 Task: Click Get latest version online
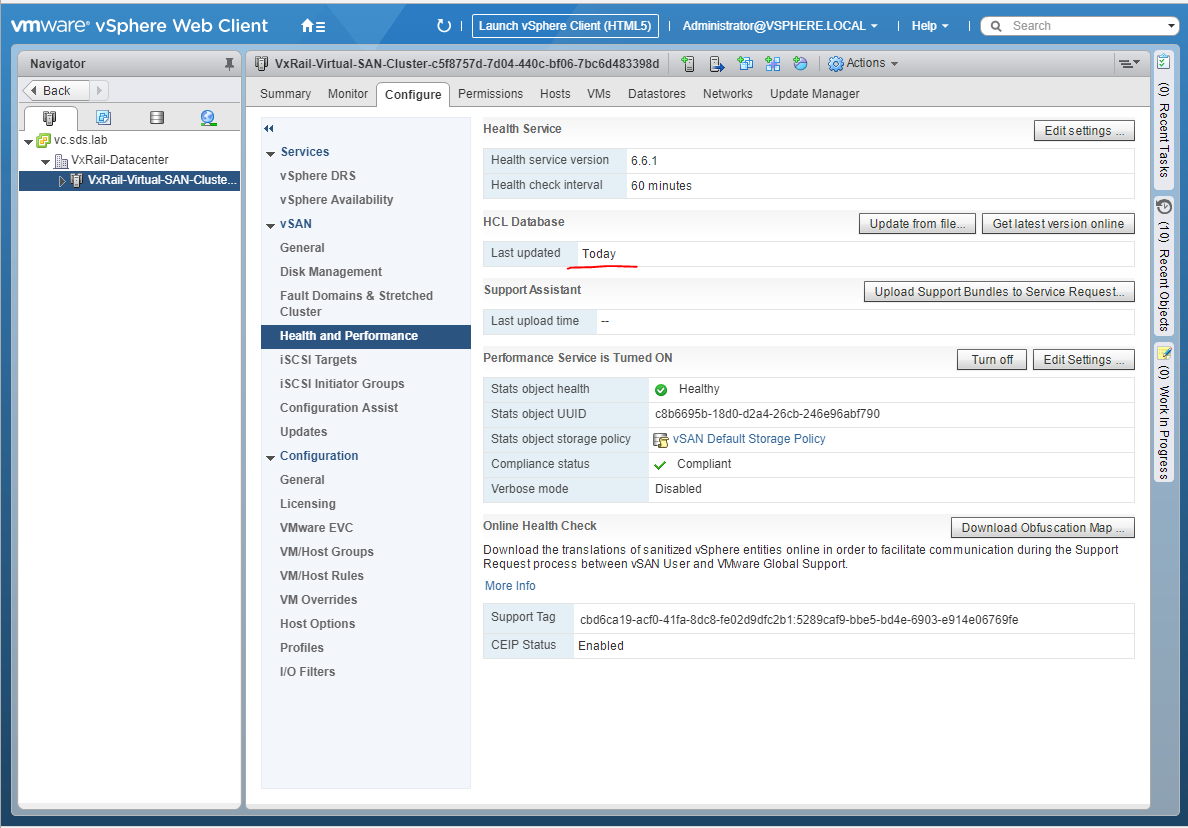point(1058,224)
